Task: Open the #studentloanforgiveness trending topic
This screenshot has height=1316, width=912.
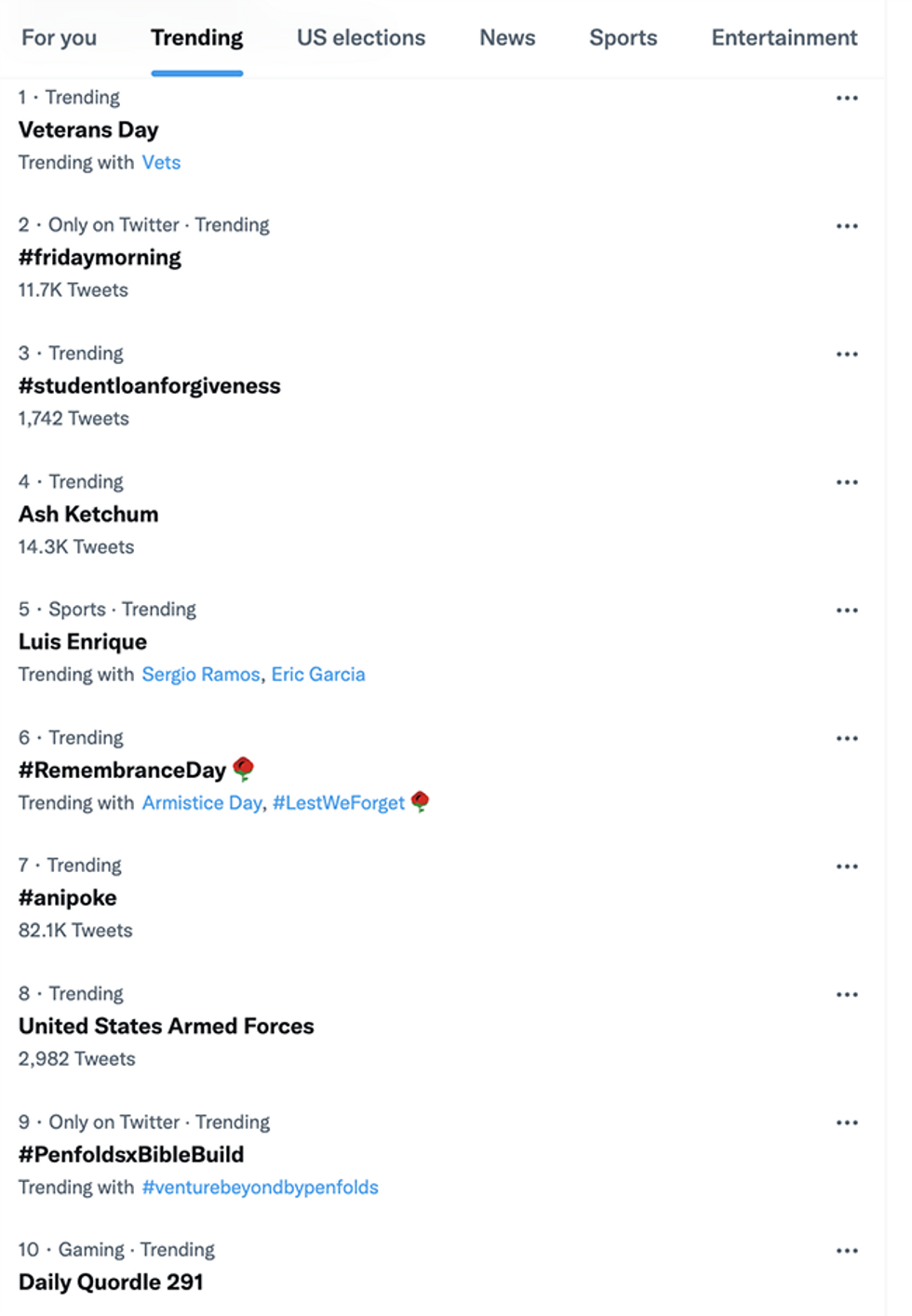Action: point(150,386)
